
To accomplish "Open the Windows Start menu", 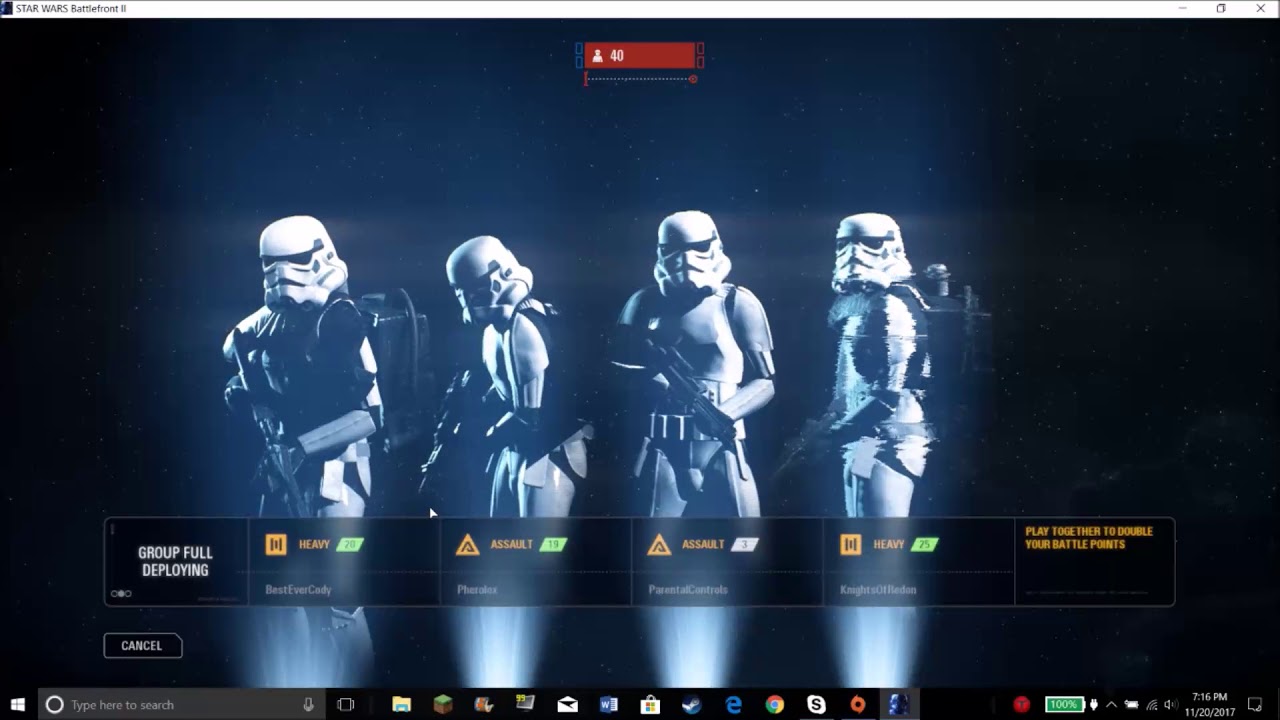I will pos(18,705).
